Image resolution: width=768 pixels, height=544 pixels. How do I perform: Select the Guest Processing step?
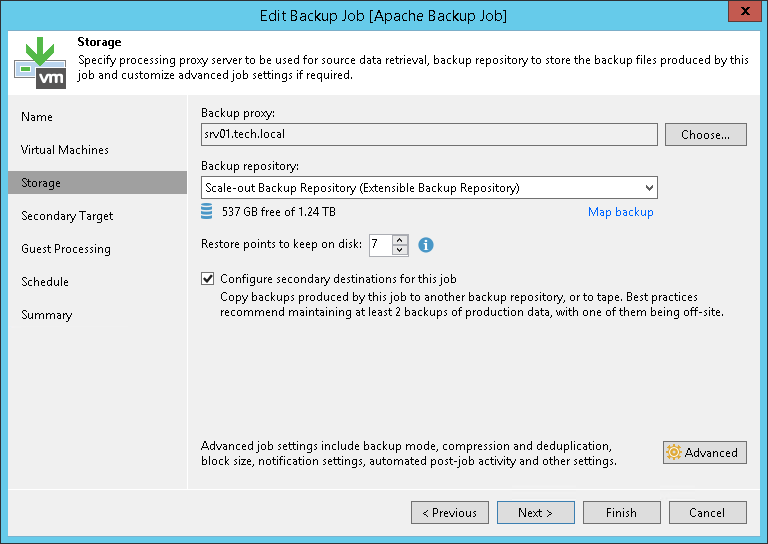66,249
